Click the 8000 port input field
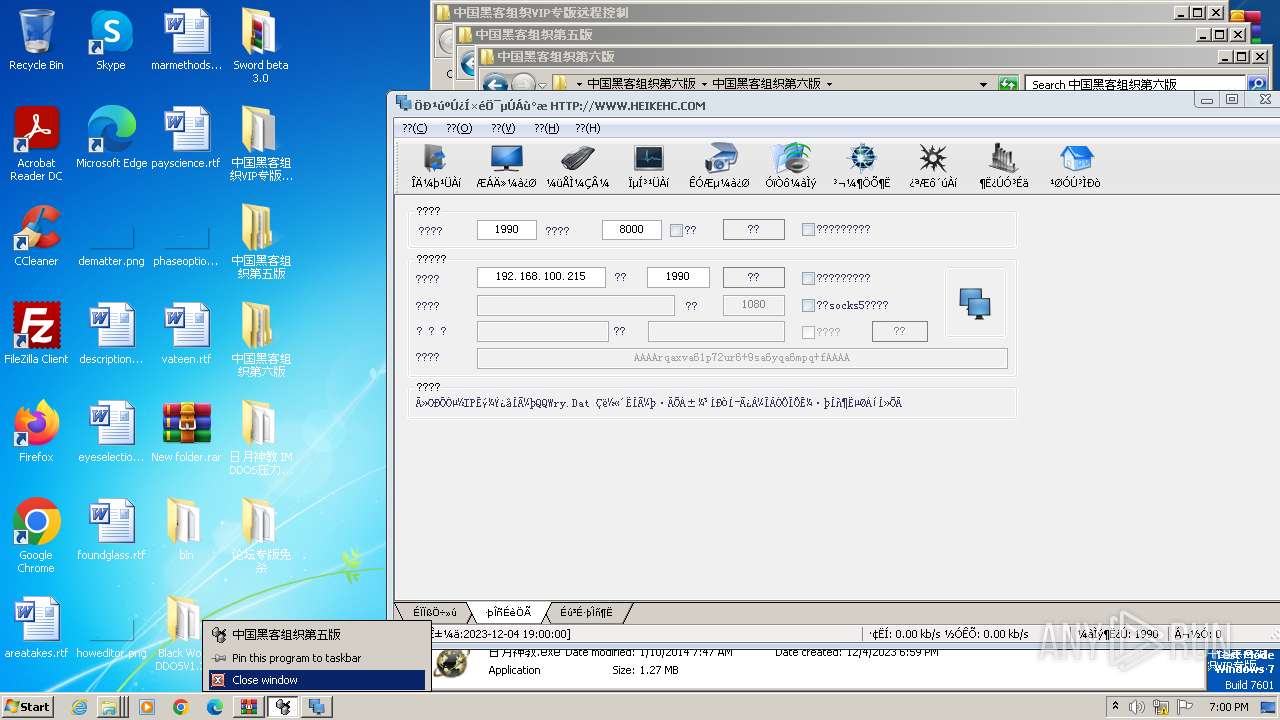This screenshot has width=1280, height=720. tap(632, 229)
